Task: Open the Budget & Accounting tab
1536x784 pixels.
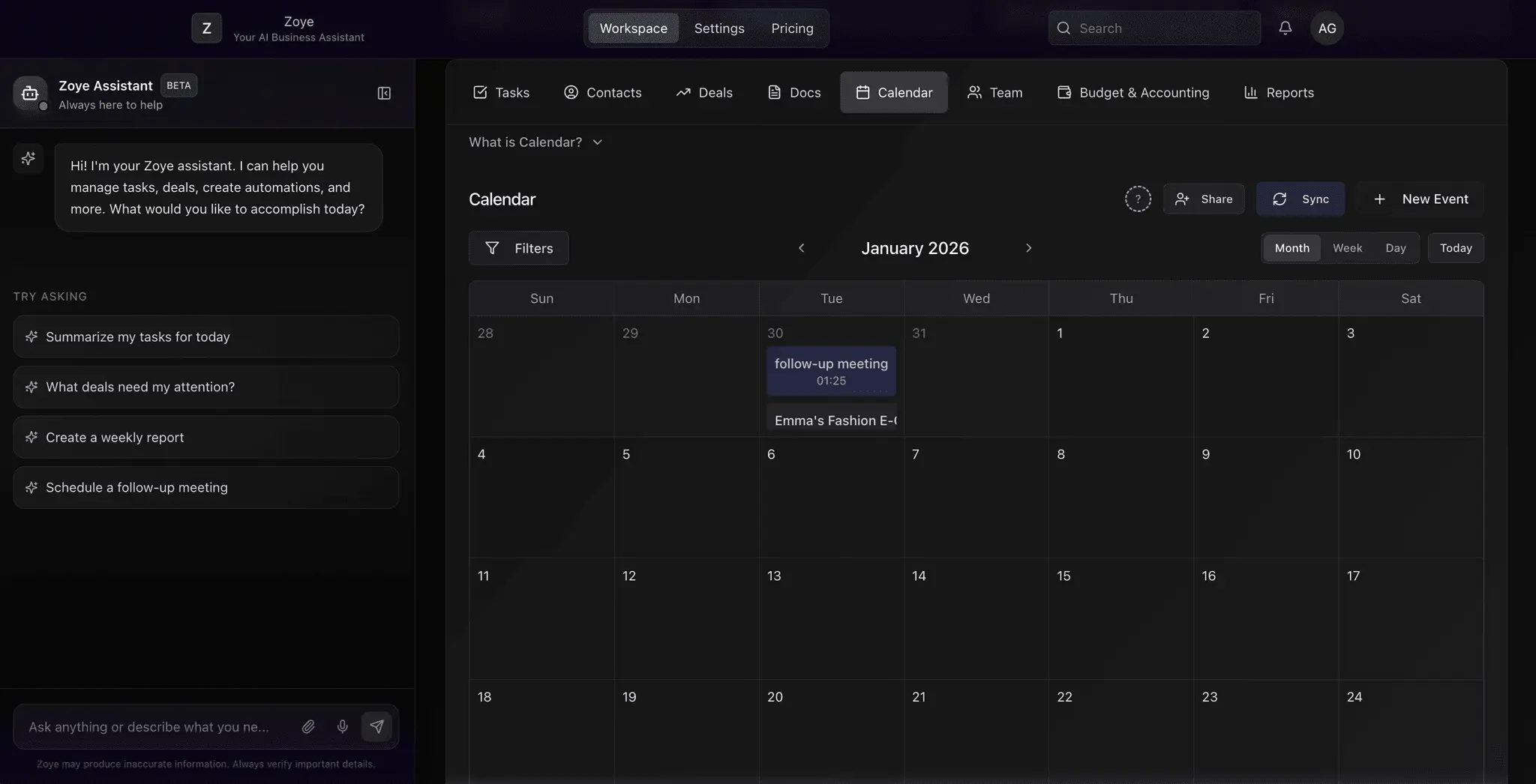Action: (1132, 92)
